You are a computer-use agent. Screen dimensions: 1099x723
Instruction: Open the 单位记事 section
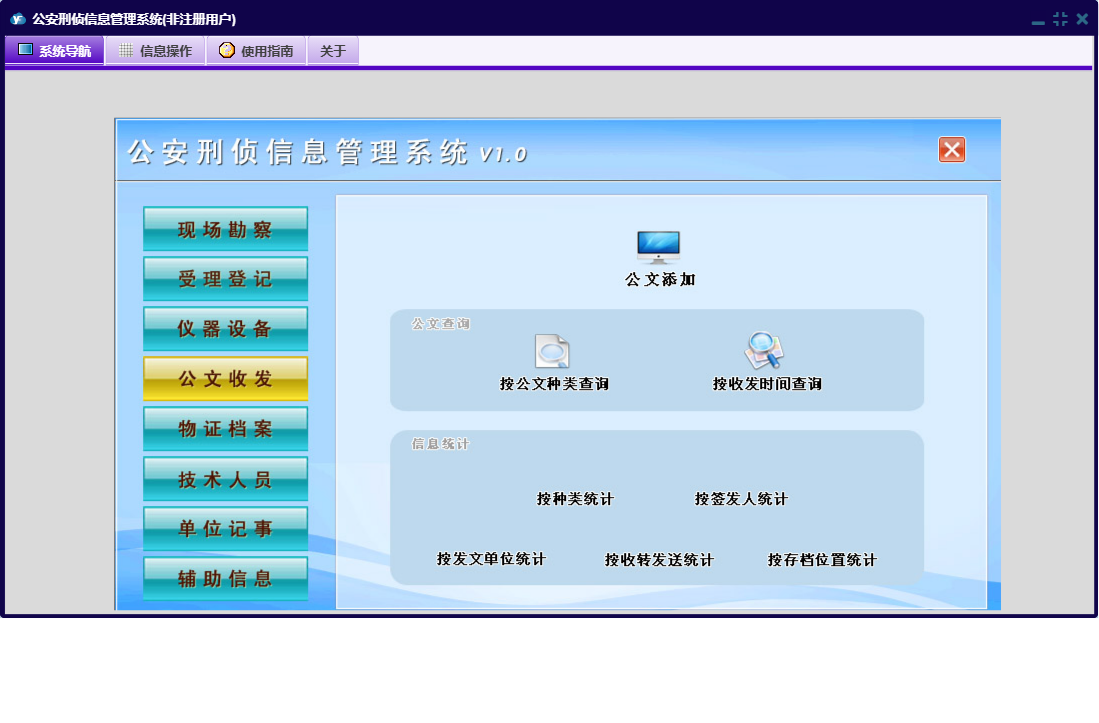225,529
